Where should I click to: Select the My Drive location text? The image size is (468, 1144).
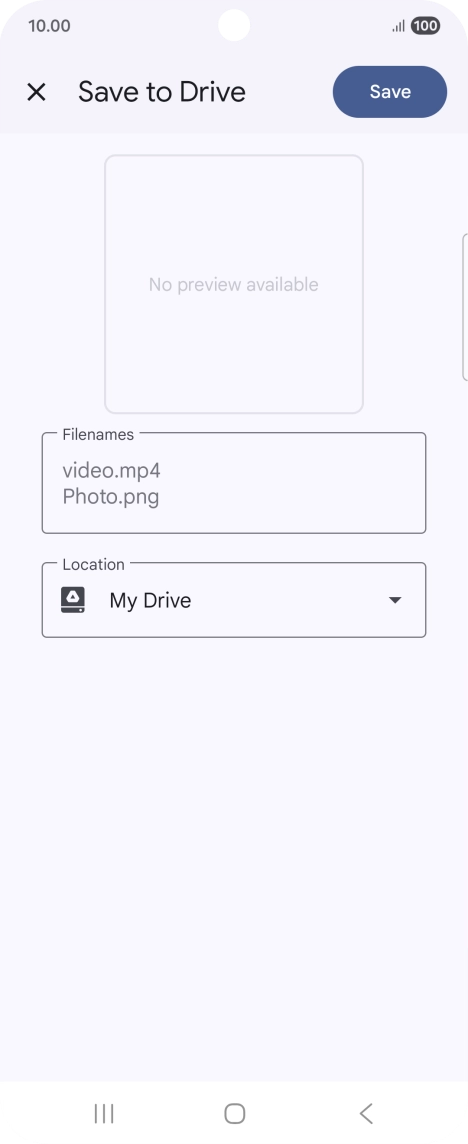tap(150, 600)
